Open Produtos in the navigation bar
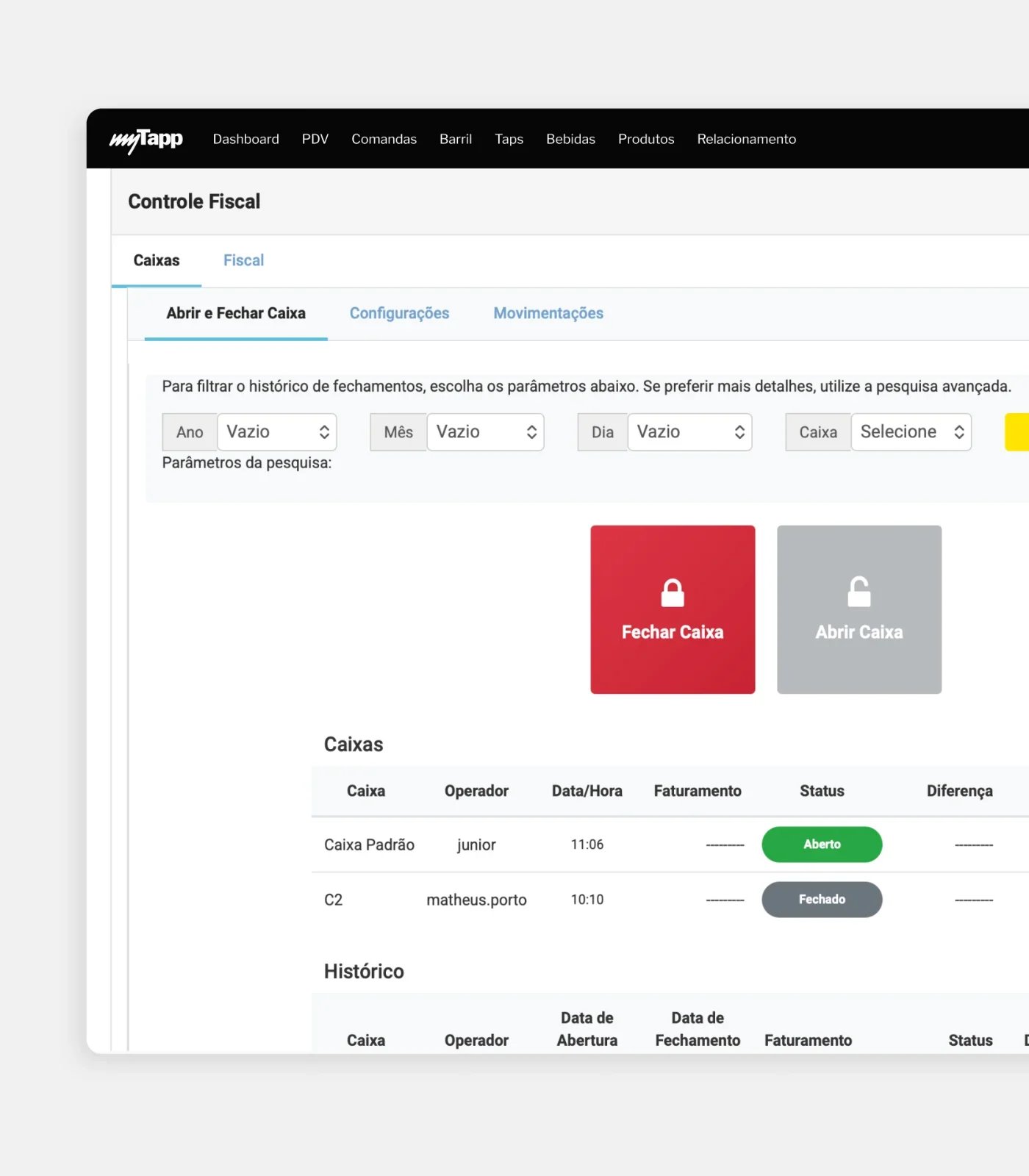1029x1176 pixels. pos(646,139)
